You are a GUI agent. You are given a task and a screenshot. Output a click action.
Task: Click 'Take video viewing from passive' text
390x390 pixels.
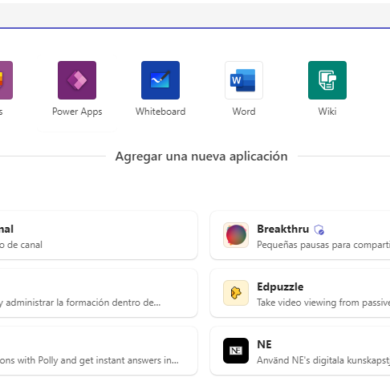coord(323,302)
